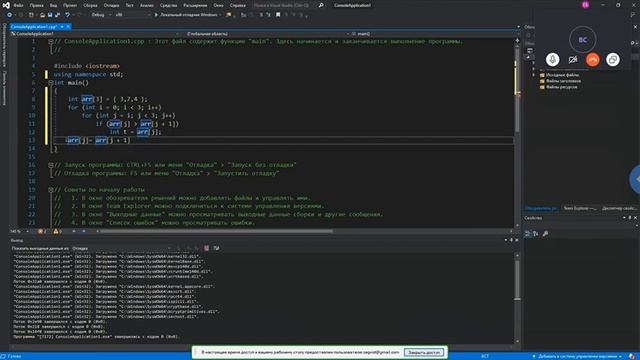This screenshot has width=640, height=360.
Task: Click the Undo toolbar icon
Action: click(x=67, y=15)
